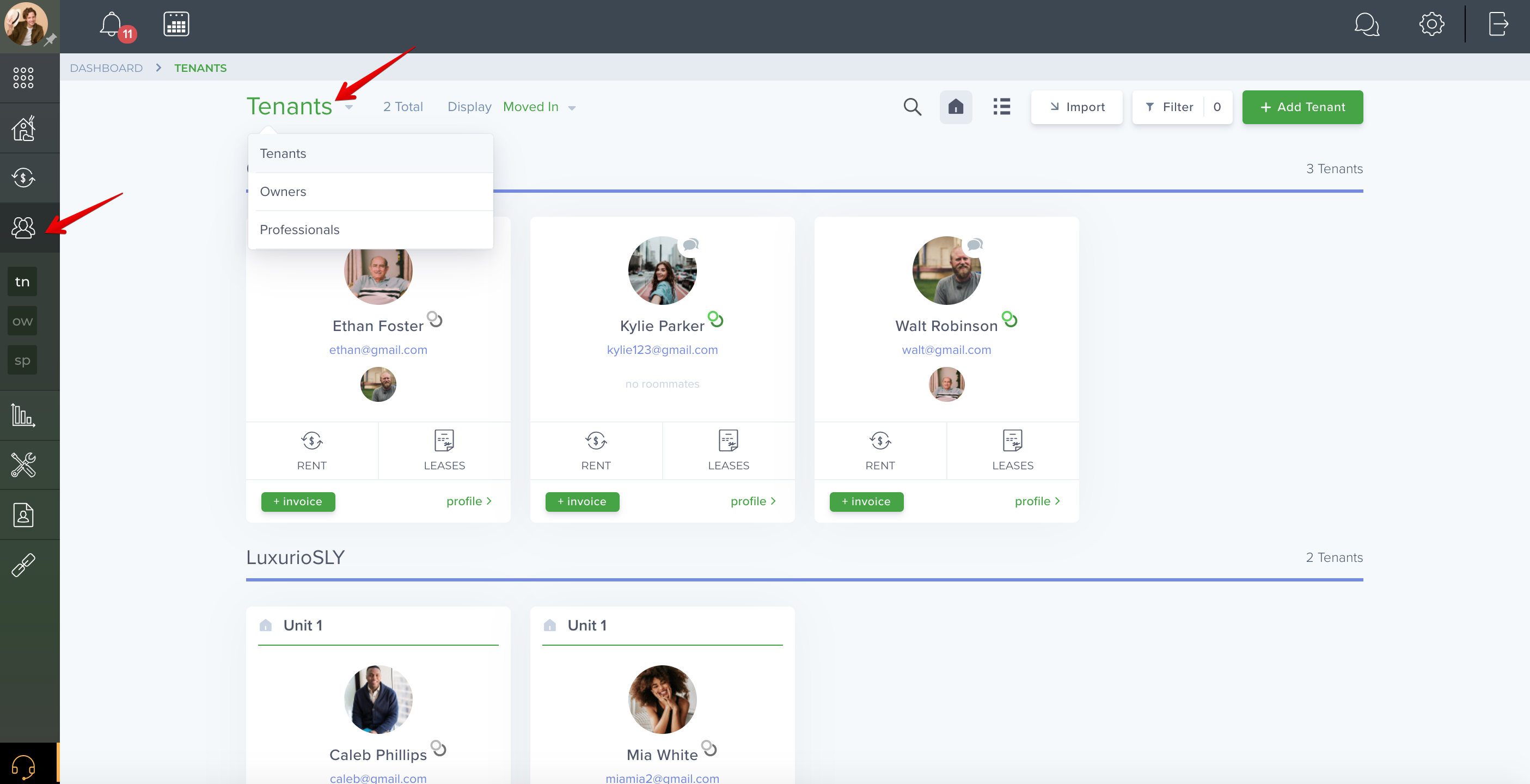This screenshot has width=1530, height=784.
Task: Go to the tn tenants shortcut
Action: click(22, 281)
